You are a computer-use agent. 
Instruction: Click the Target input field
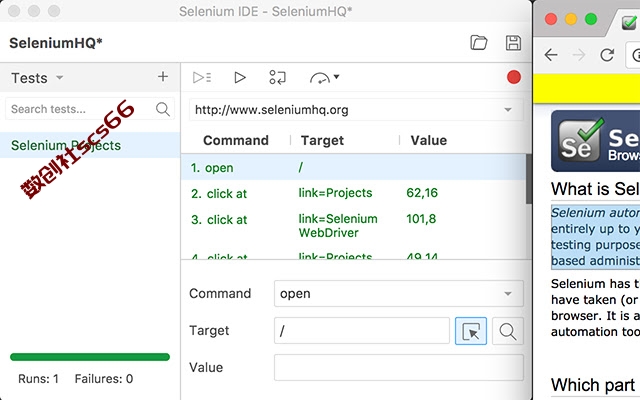pos(362,331)
